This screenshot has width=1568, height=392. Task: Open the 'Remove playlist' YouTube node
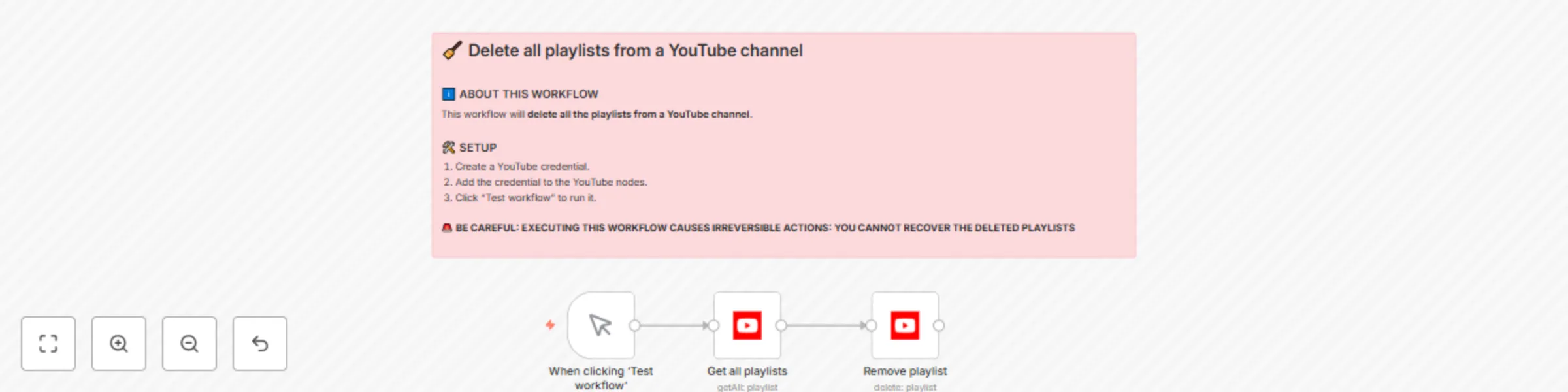[x=905, y=325]
